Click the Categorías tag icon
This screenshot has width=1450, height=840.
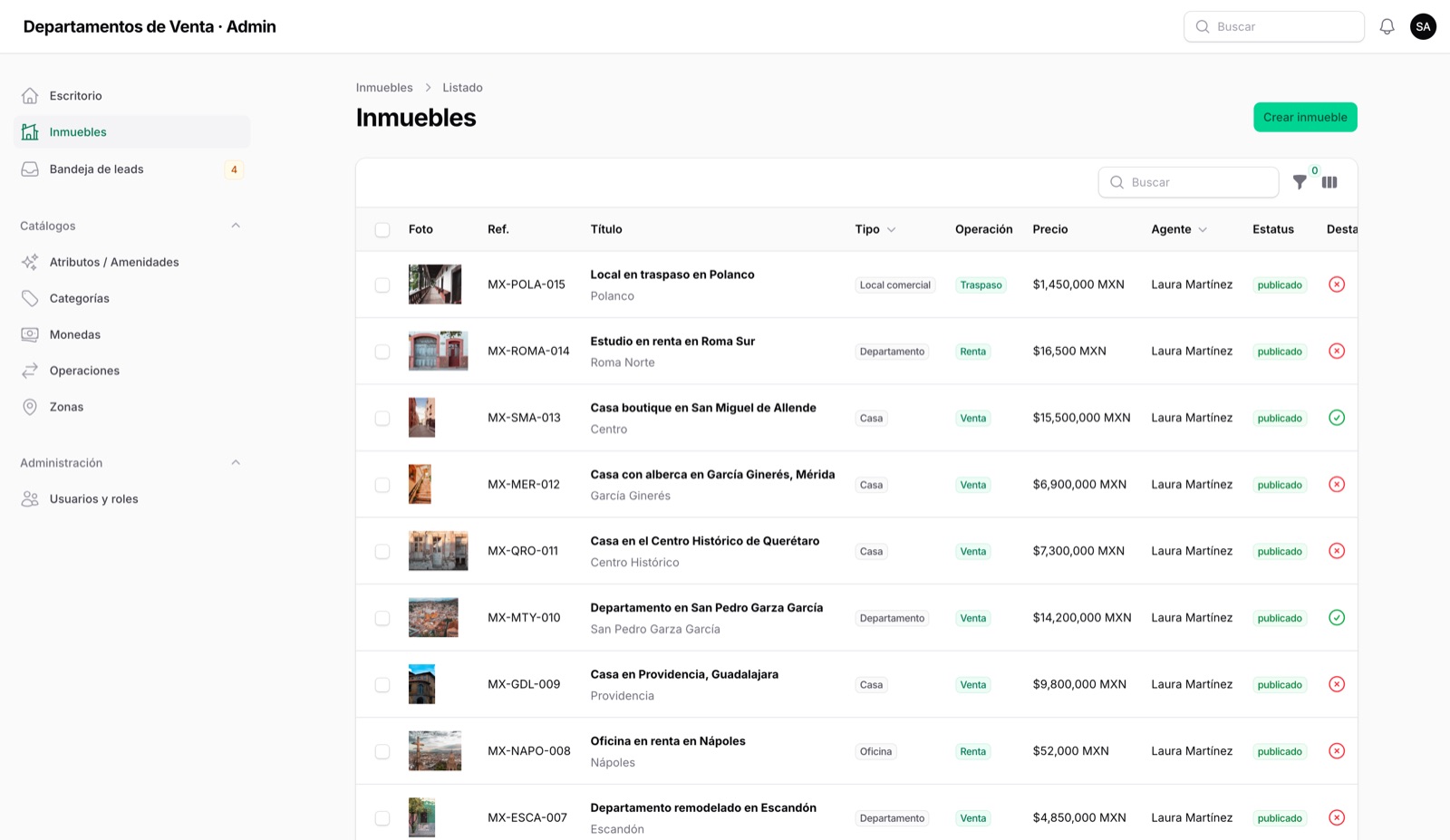[x=30, y=298]
